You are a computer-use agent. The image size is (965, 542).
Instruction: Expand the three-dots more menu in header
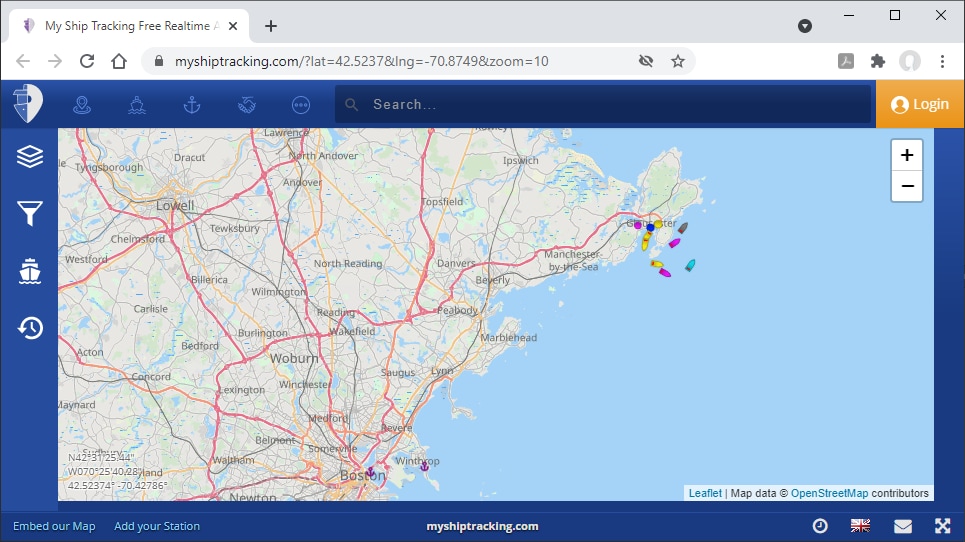point(301,104)
